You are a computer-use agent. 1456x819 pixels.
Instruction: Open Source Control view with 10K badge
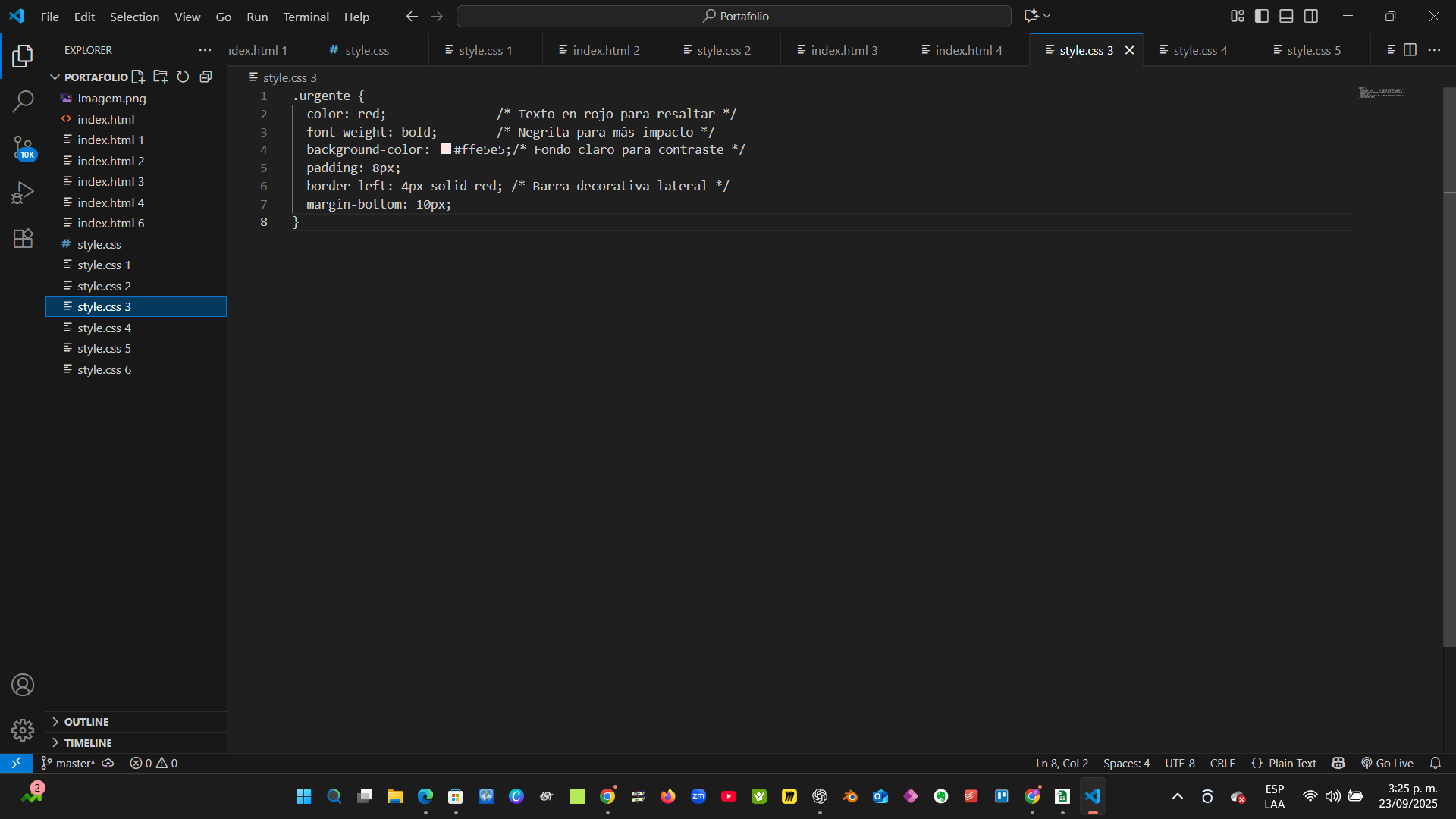(x=23, y=147)
